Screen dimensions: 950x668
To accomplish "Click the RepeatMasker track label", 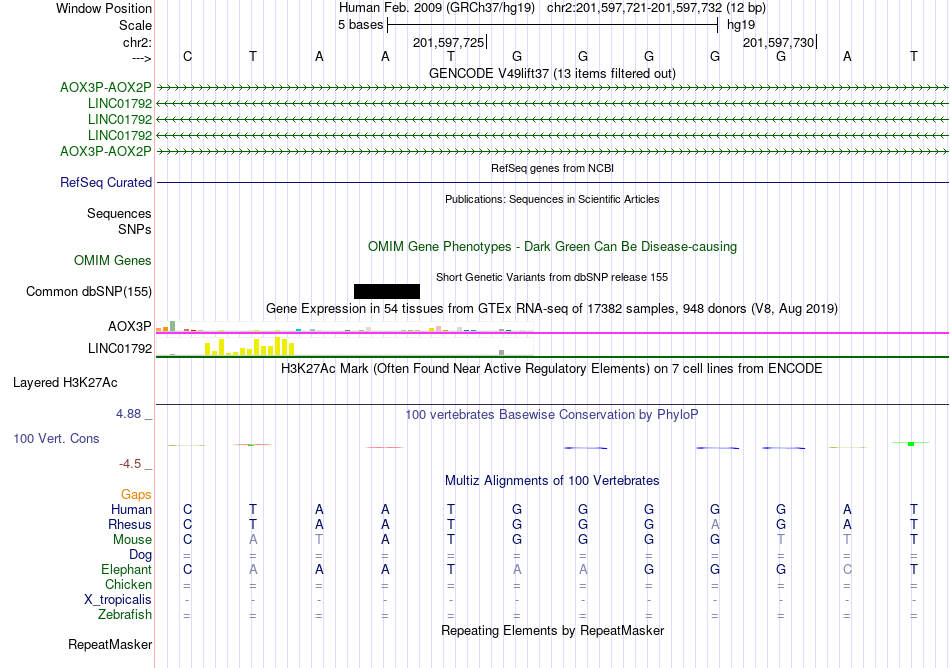I will 110,644.
